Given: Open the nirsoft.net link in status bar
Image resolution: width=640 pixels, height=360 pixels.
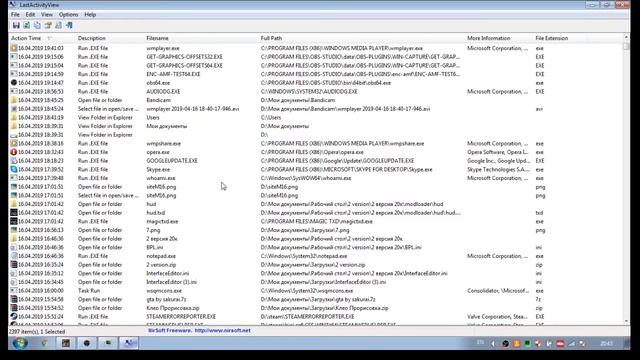Looking at the screenshot, I should [222, 331].
